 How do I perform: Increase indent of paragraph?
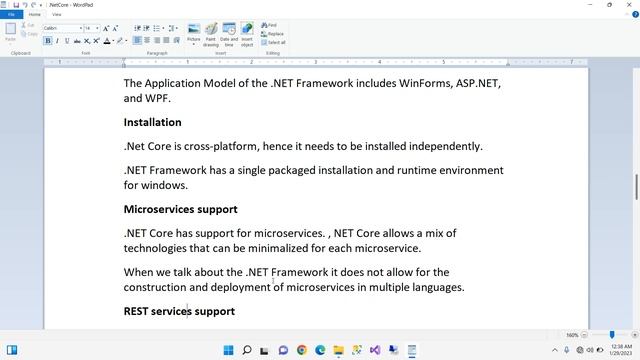coord(147,28)
